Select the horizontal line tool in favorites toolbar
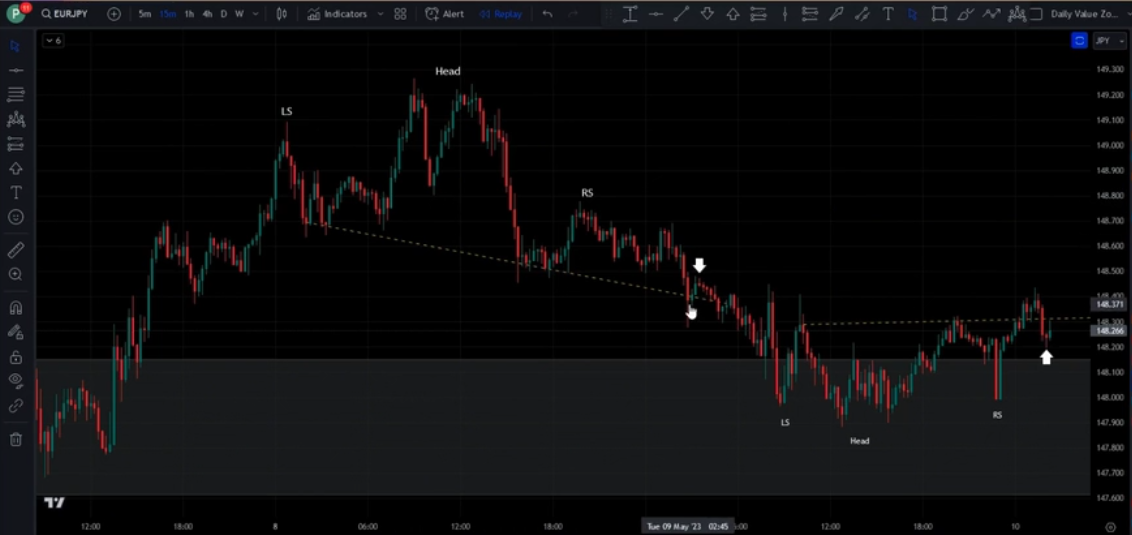 tap(656, 14)
